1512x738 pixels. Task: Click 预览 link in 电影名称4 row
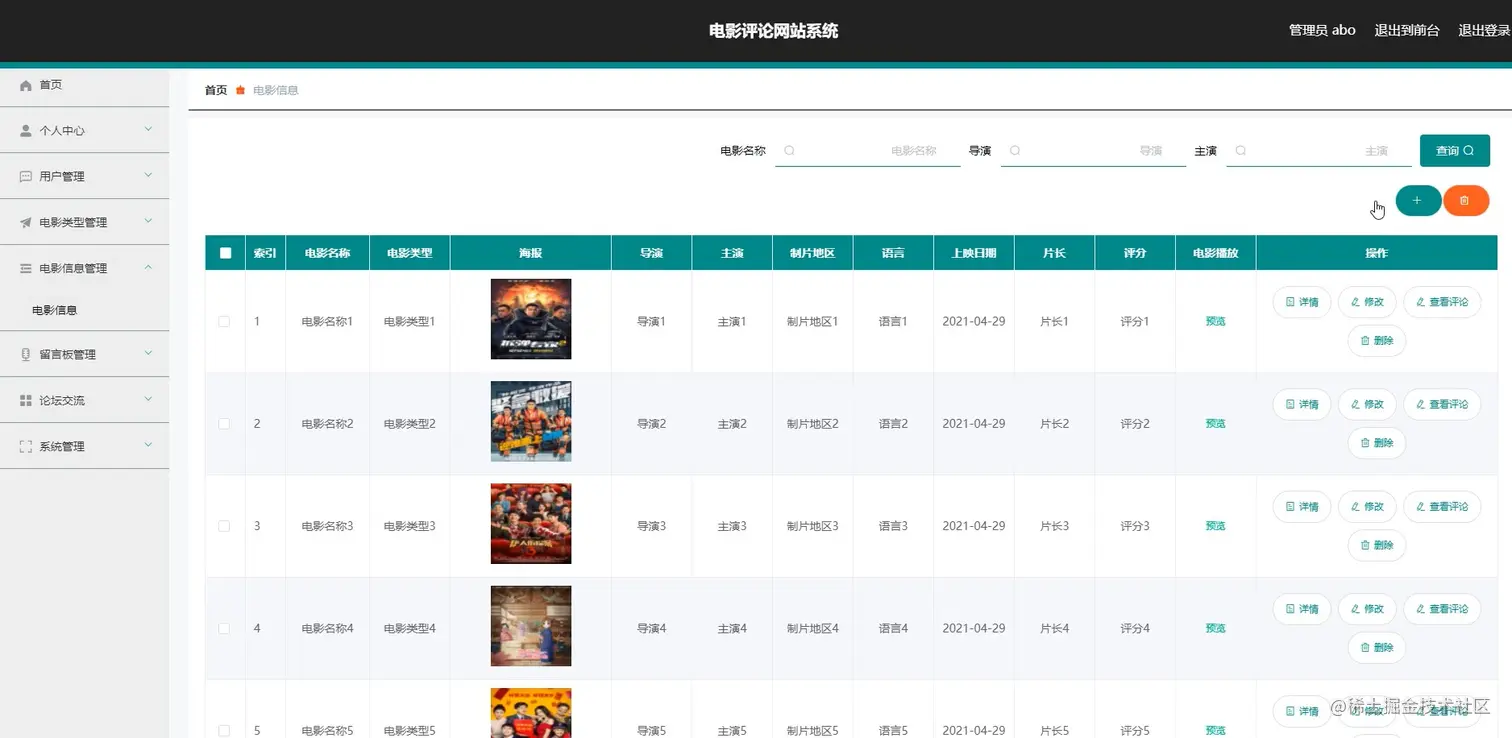[1216, 628]
